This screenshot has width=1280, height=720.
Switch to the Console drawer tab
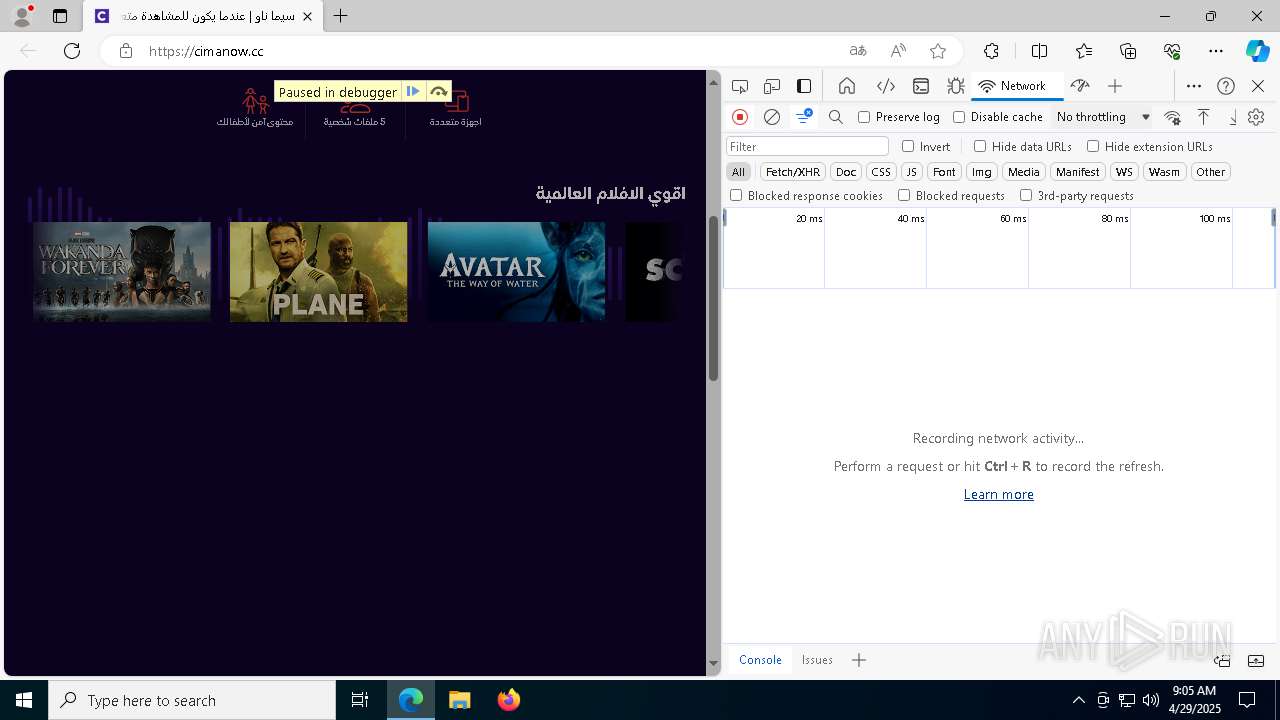click(760, 660)
